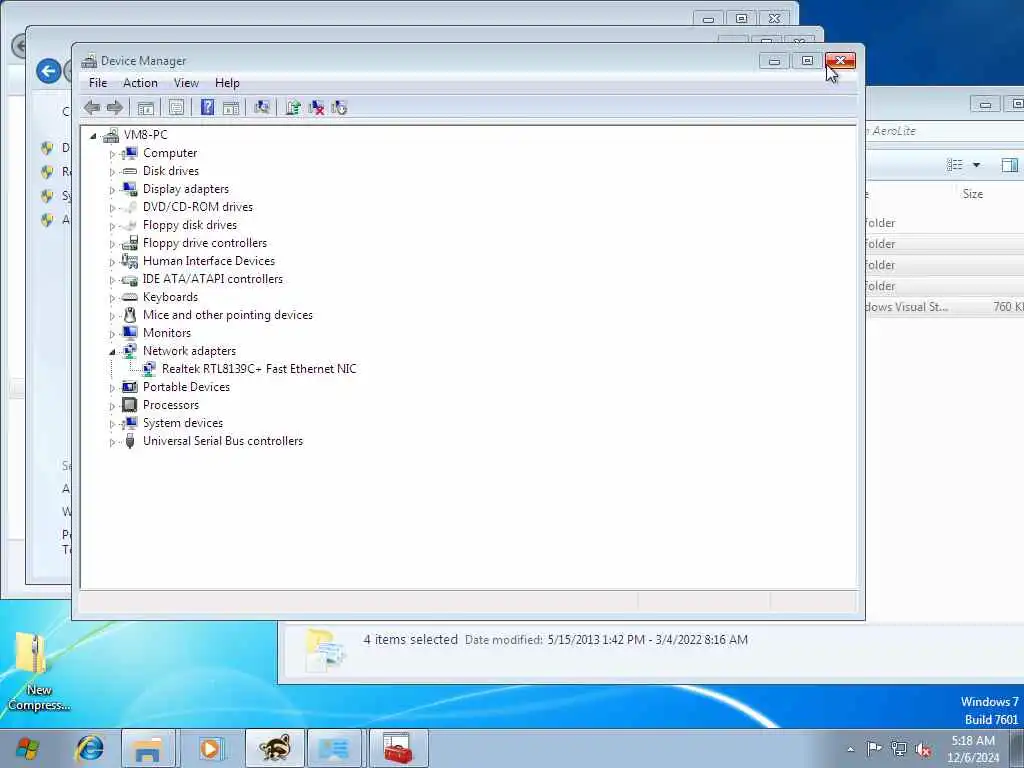The height and width of the screenshot is (768, 1024).
Task: Select the Disk drives label
Action: 171,171
